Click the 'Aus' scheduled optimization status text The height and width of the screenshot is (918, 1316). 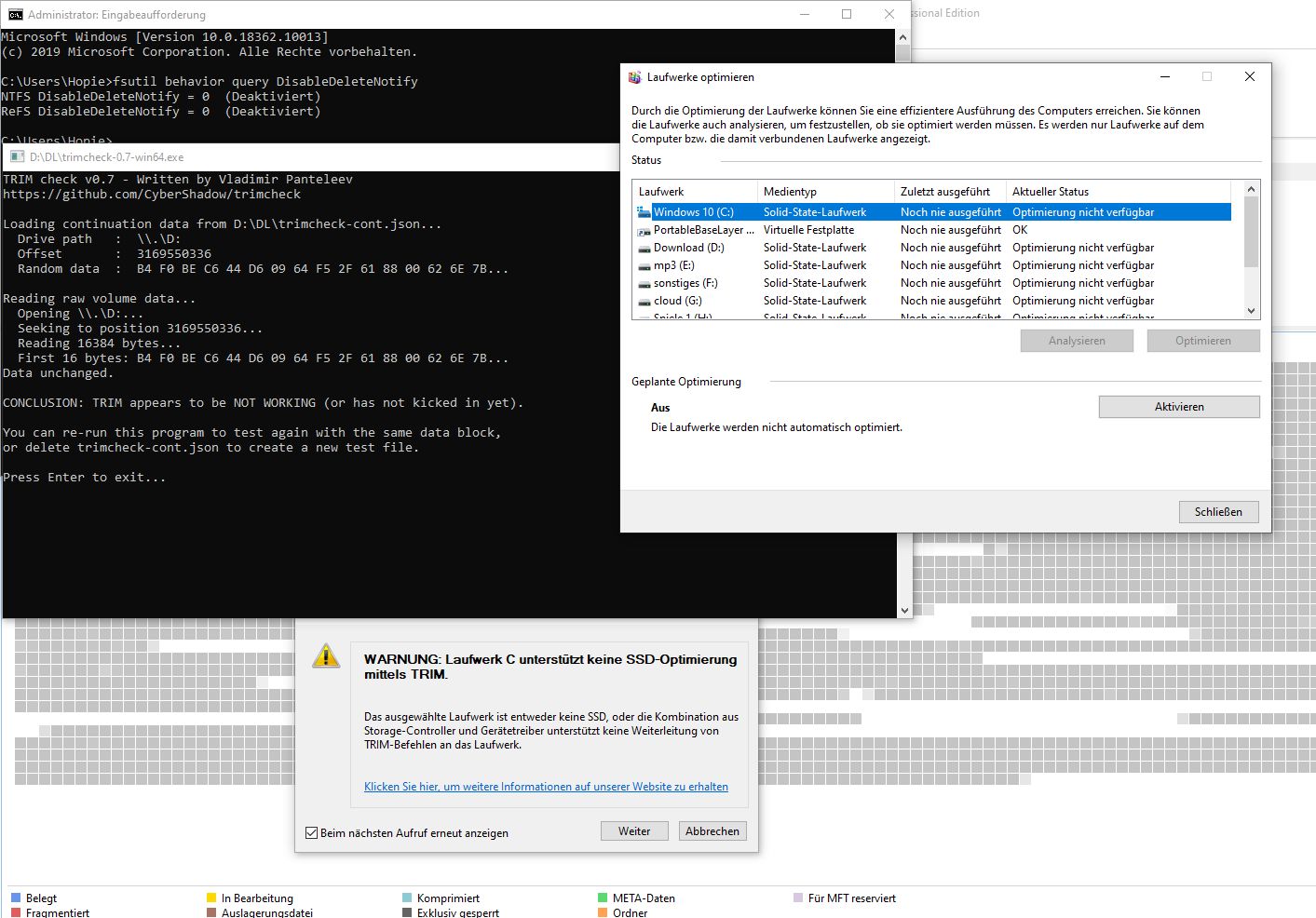point(660,408)
